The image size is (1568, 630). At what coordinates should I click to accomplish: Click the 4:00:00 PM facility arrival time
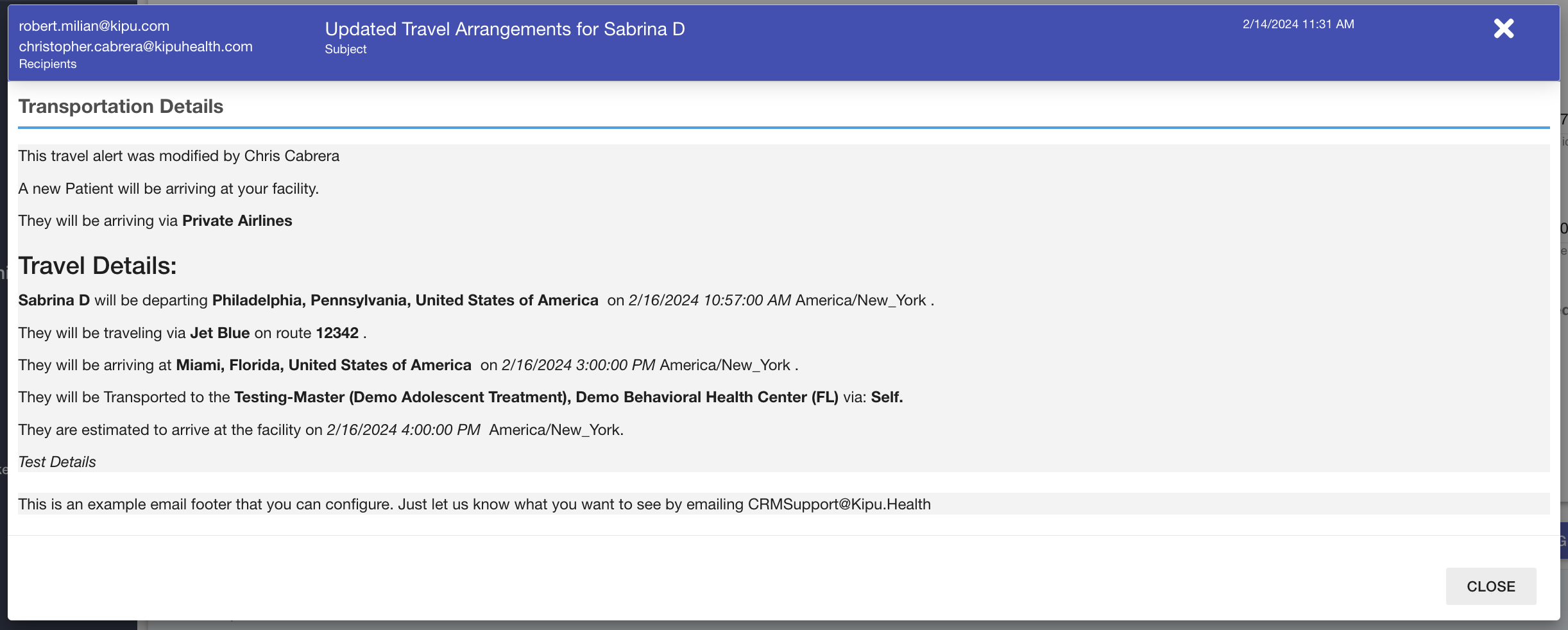tap(440, 430)
